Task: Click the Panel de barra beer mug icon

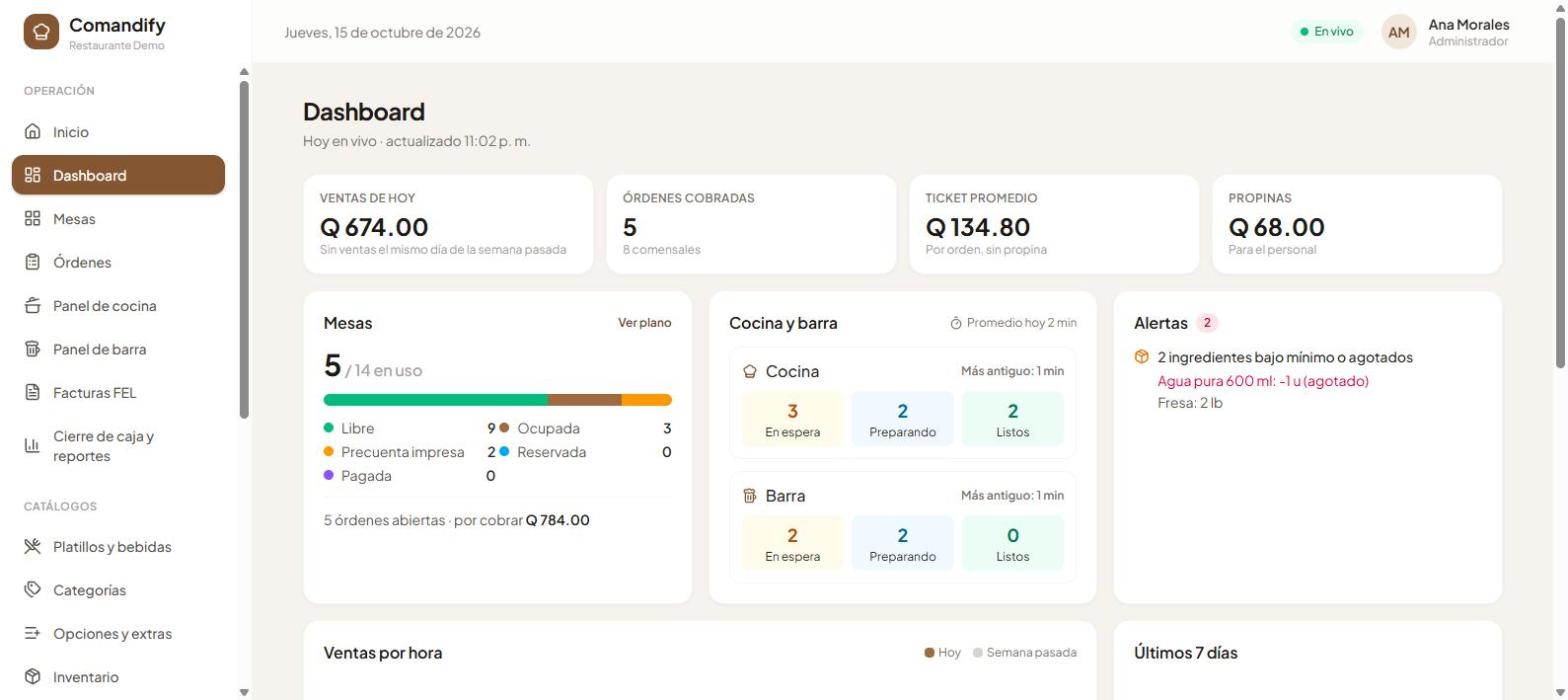Action: click(x=32, y=349)
